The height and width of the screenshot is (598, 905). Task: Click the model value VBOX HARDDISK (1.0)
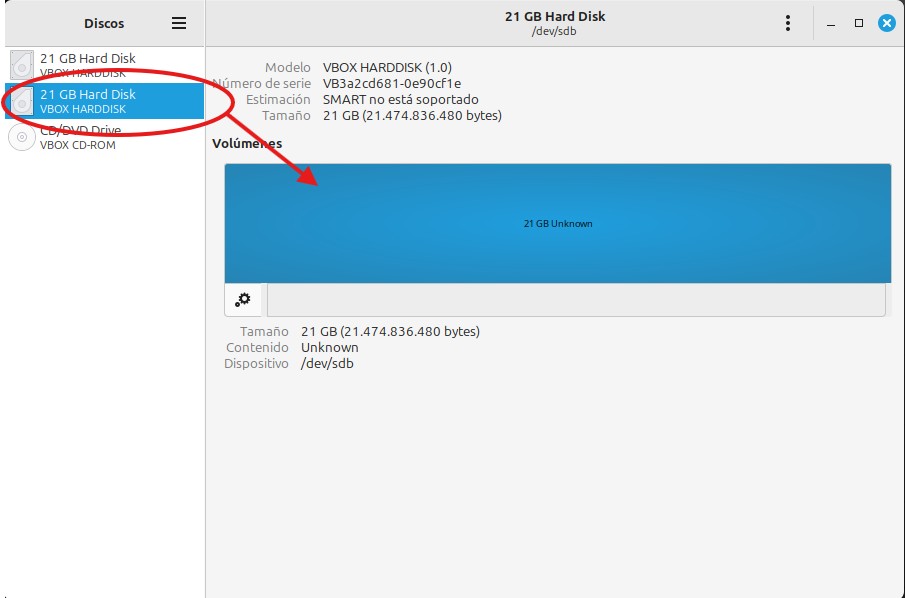pos(387,67)
